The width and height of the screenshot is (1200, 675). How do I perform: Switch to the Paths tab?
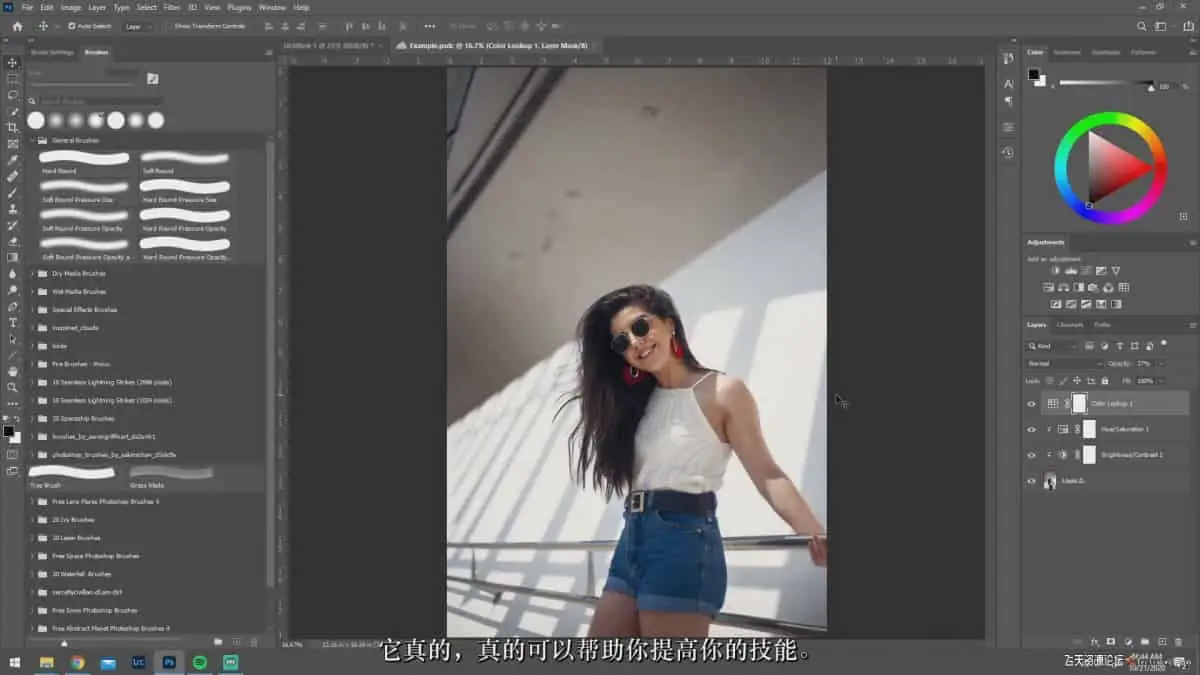click(1102, 325)
